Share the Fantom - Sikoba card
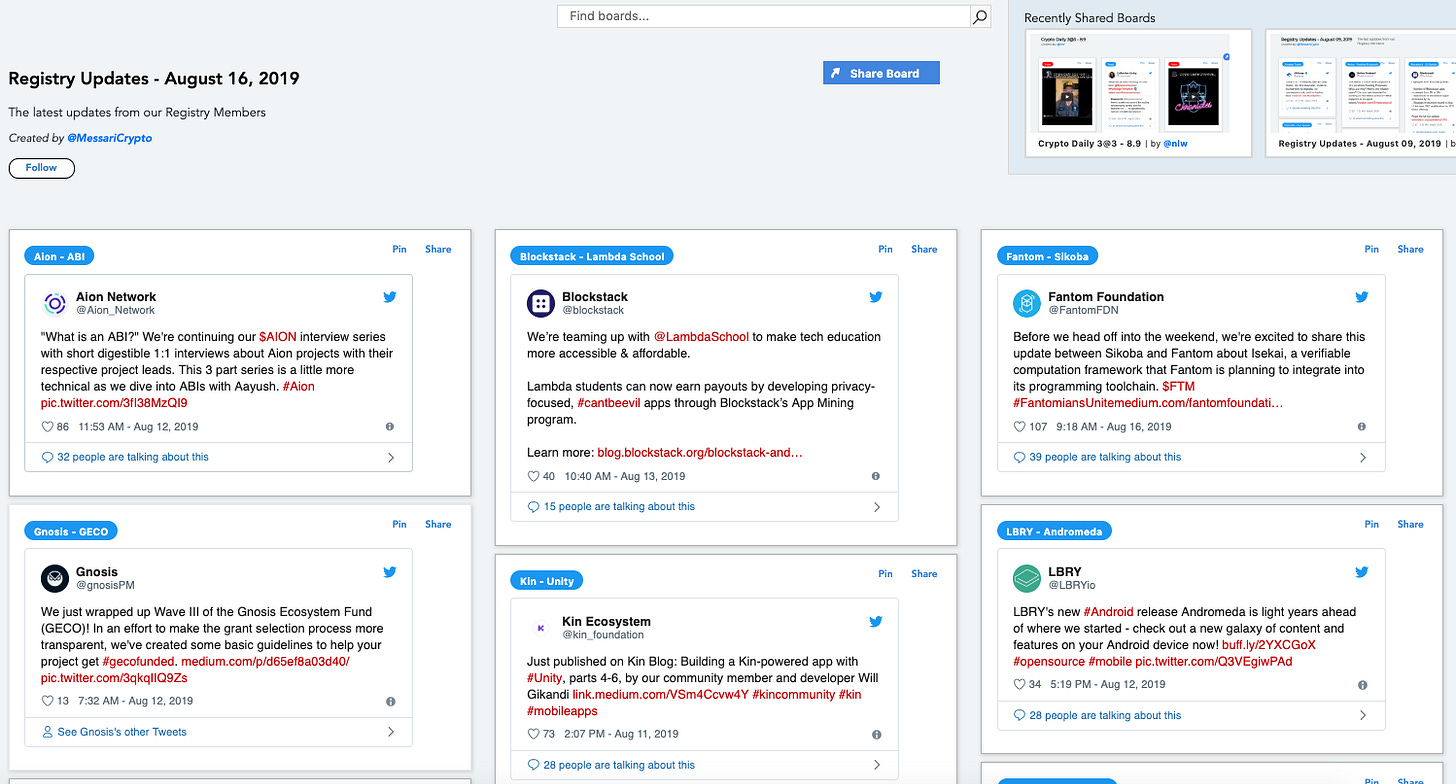1456x784 pixels. [x=1410, y=249]
